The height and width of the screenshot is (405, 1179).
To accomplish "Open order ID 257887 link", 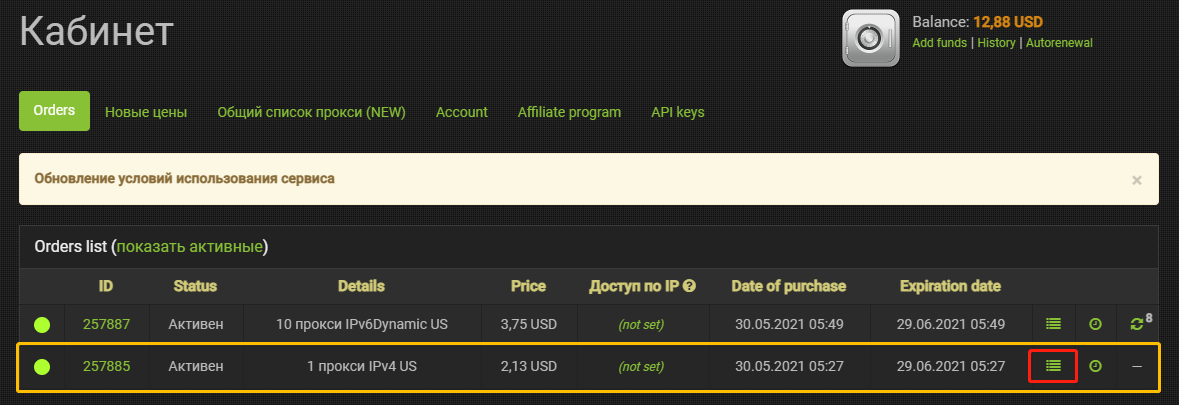I will pos(106,325).
